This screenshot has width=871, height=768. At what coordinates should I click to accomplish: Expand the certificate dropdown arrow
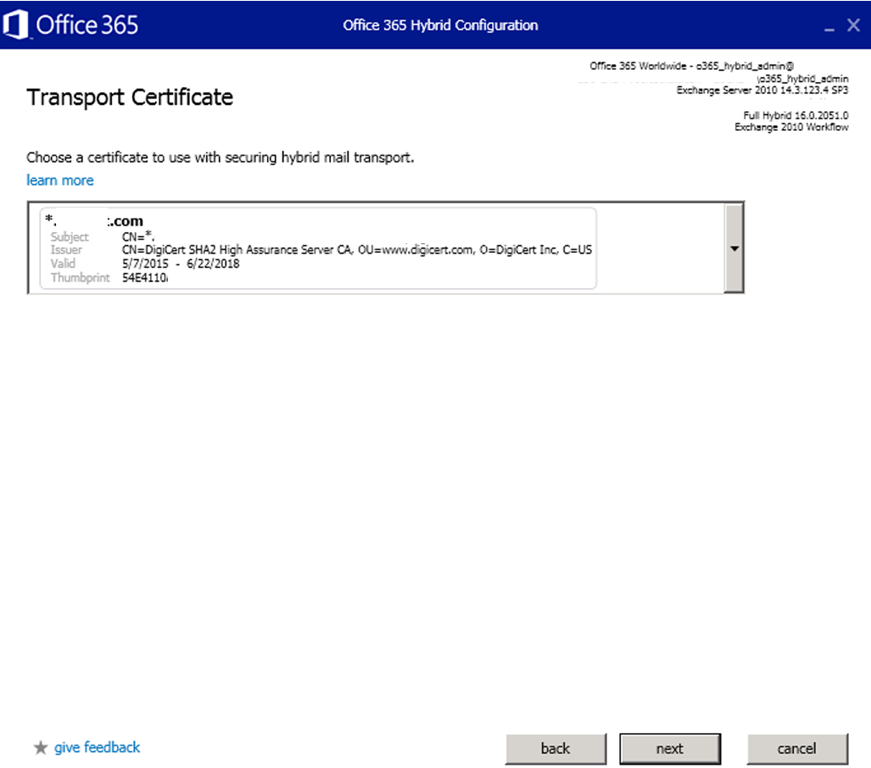[x=734, y=248]
